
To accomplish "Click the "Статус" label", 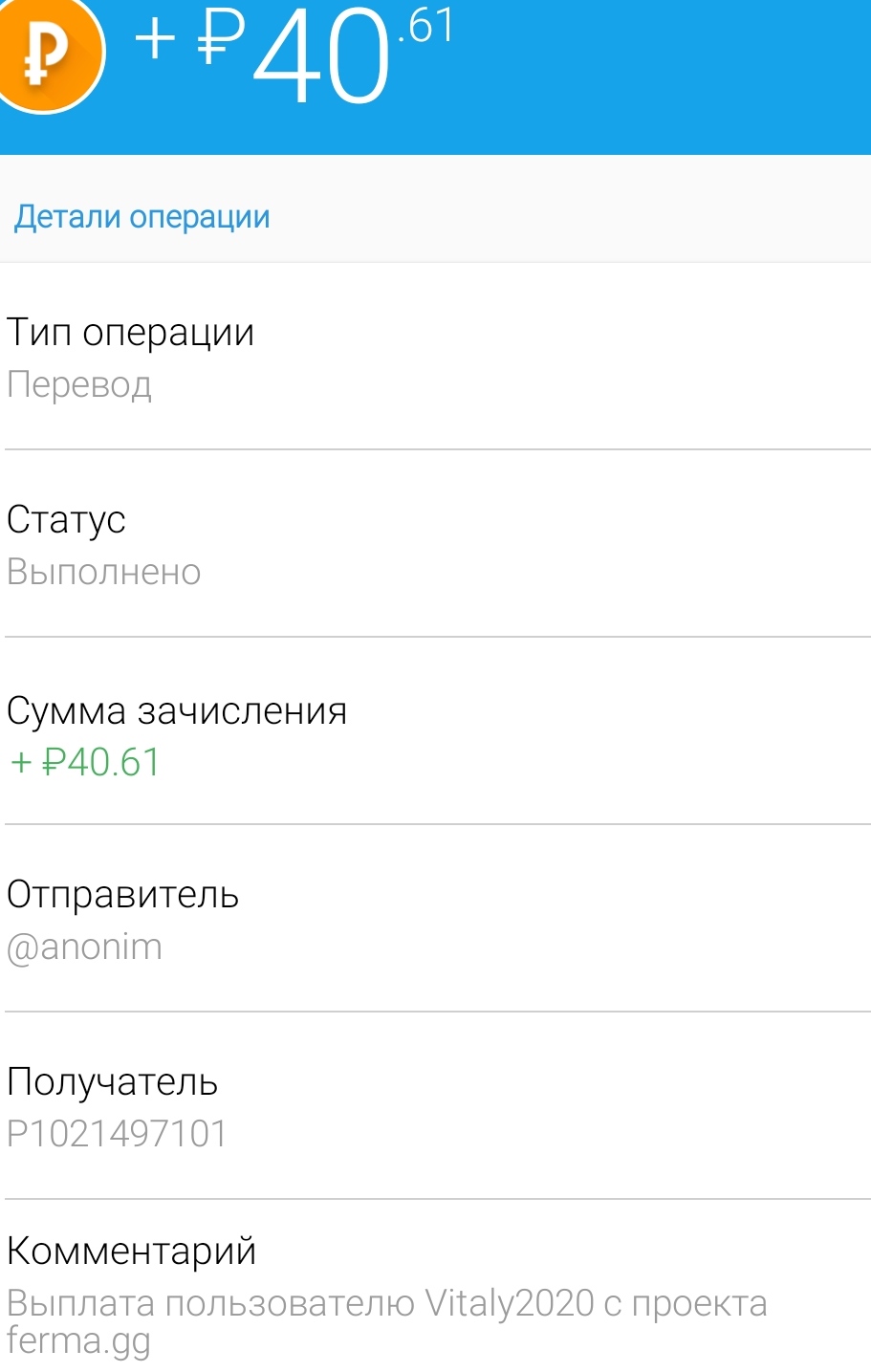I will [x=66, y=519].
